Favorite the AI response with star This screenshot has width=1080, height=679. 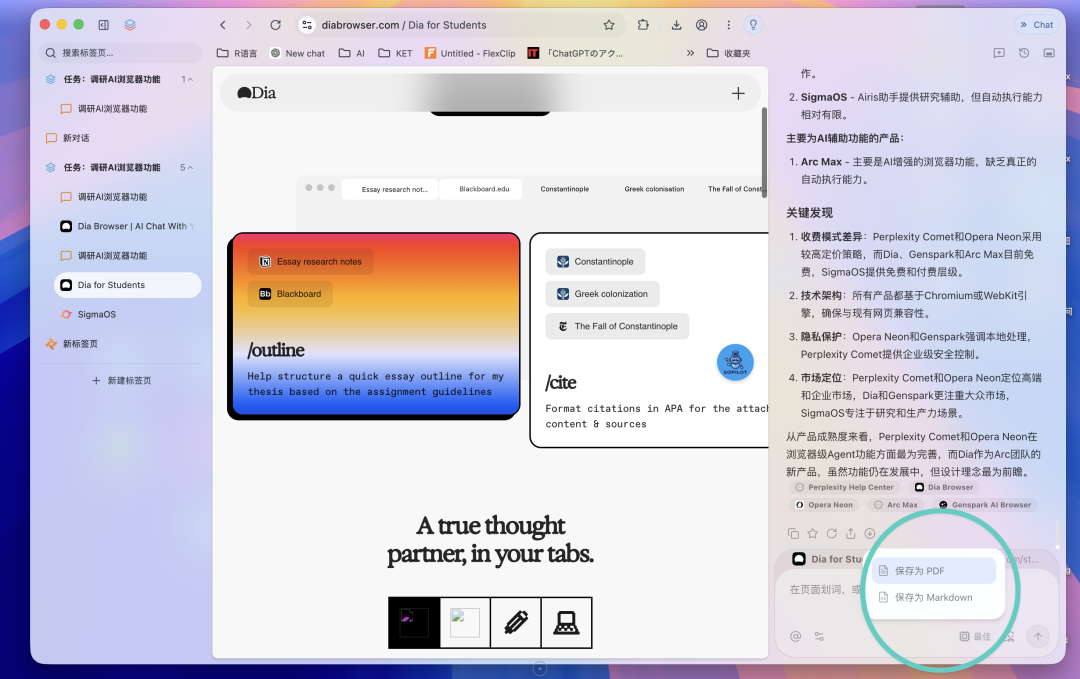coord(813,533)
